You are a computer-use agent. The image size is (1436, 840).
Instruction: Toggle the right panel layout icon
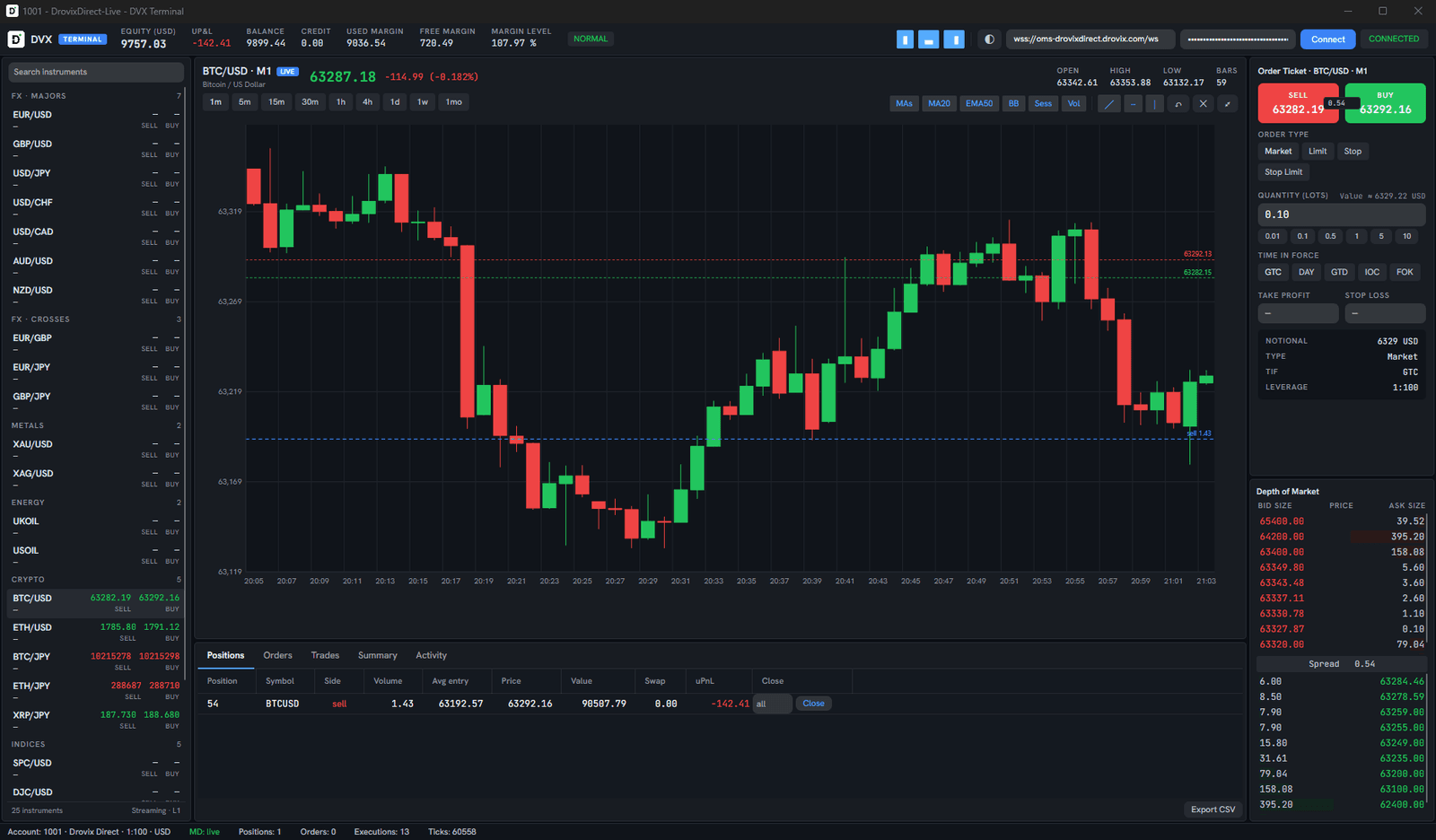(954, 39)
